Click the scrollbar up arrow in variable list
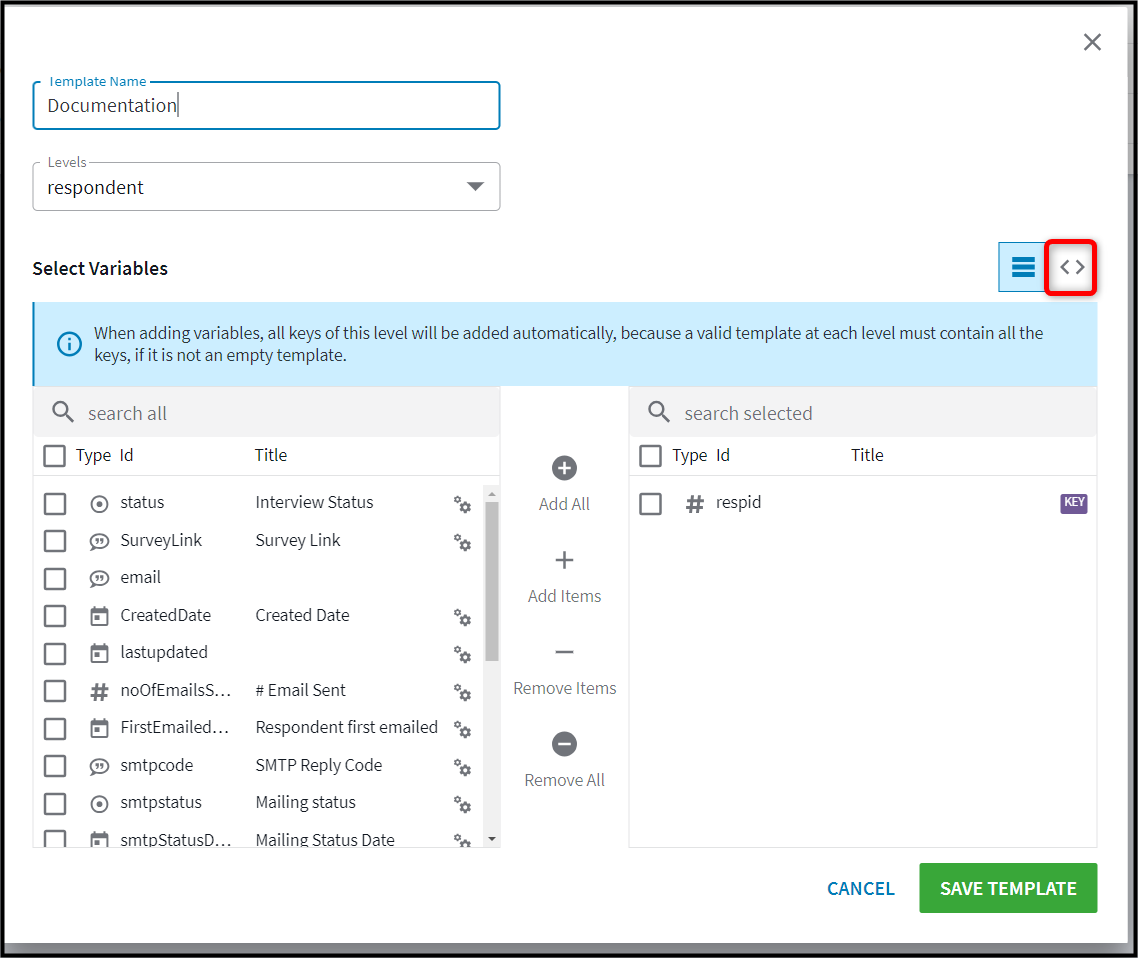 [492, 494]
